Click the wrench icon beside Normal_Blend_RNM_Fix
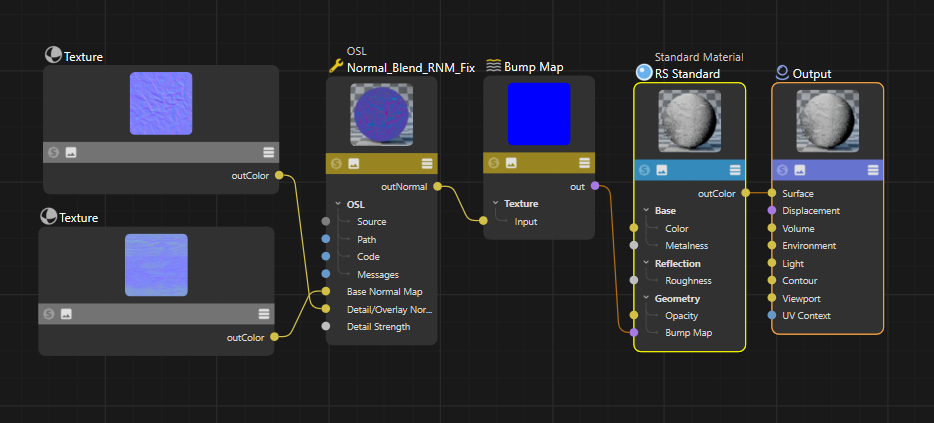The width and height of the screenshot is (934, 423). [335, 67]
